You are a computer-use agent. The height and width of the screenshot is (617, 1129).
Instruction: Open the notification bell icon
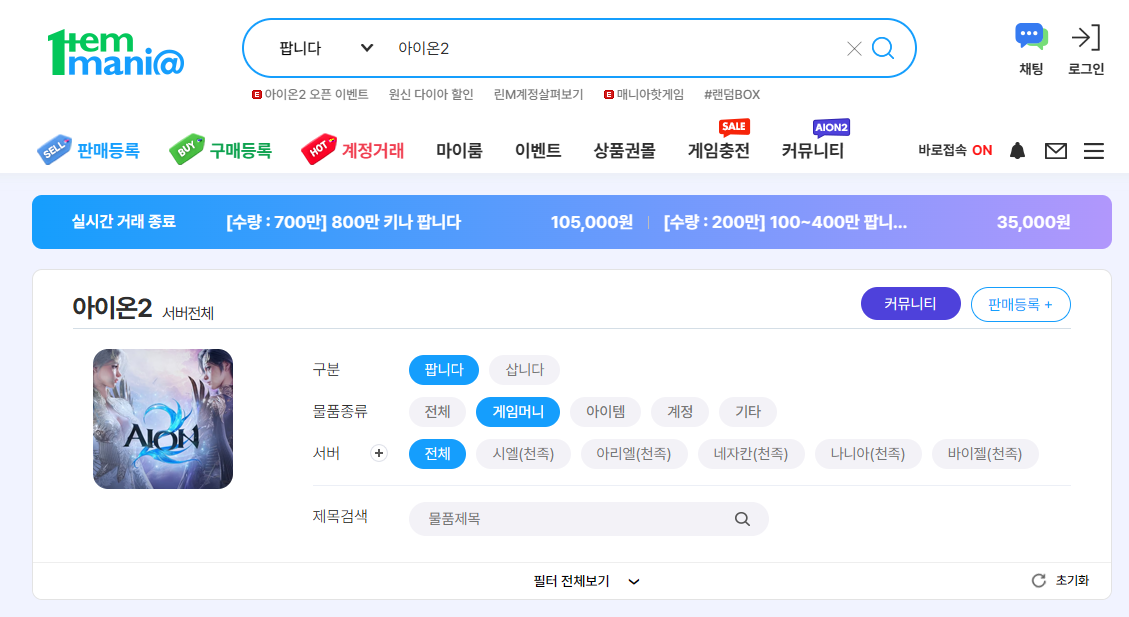coord(1017,150)
